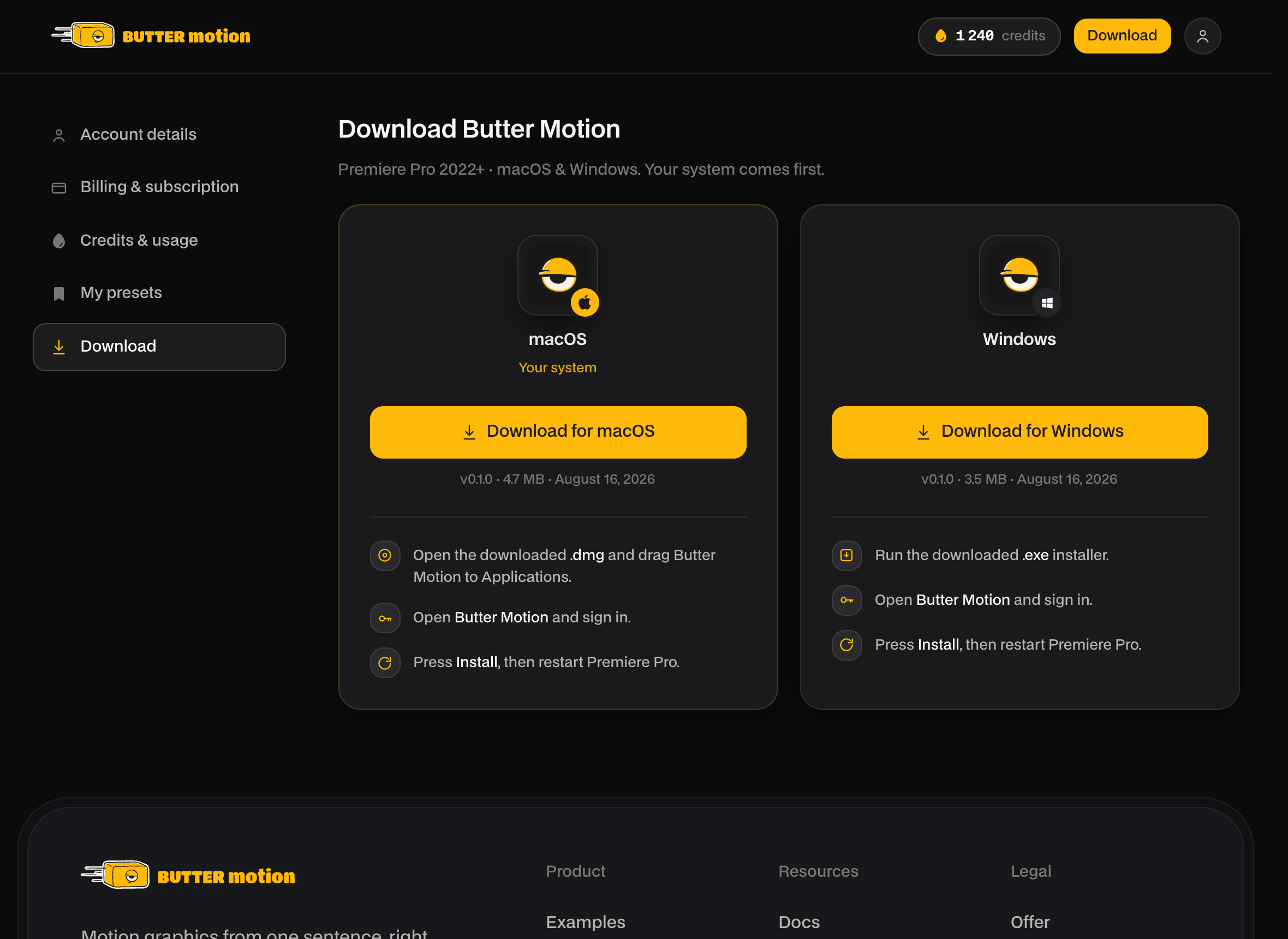The width and height of the screenshot is (1288, 939).
Task: Click the Product footer column heading
Action: 576,871
